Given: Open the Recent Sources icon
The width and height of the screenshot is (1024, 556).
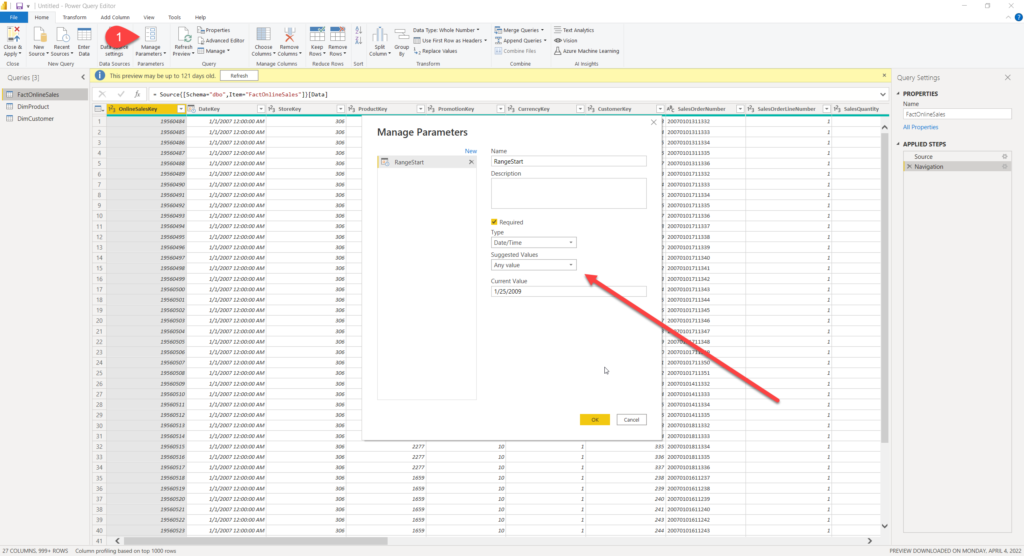Looking at the screenshot, I should [62, 36].
